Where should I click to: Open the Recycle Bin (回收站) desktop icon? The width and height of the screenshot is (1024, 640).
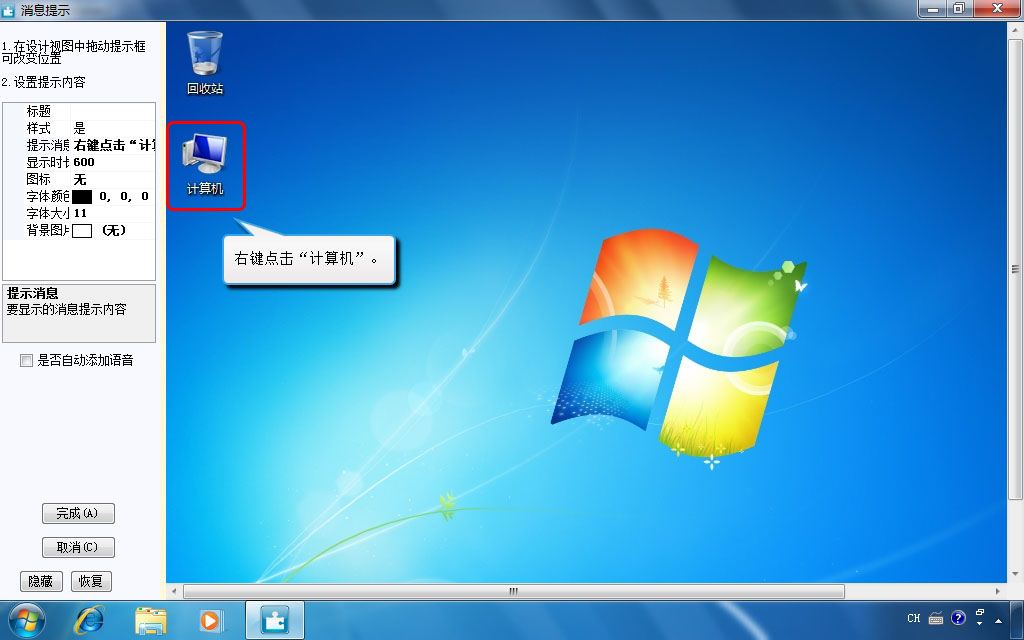pos(205,63)
